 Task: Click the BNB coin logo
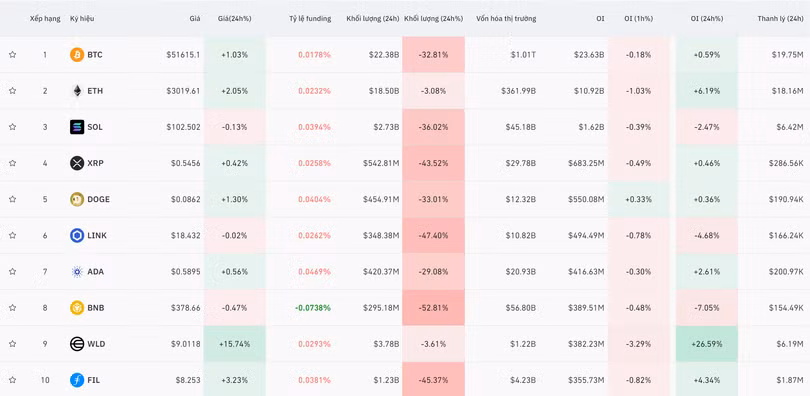click(77, 308)
